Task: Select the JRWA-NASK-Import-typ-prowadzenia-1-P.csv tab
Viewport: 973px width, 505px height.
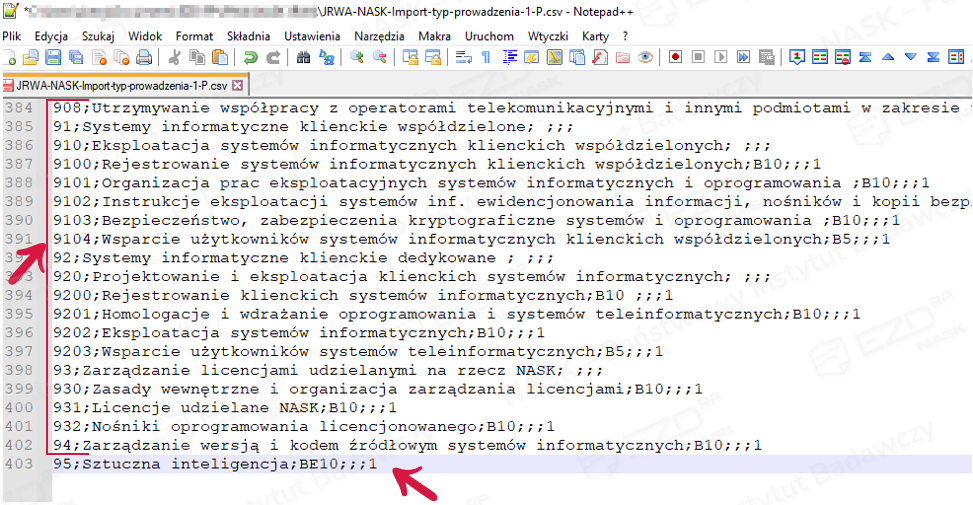Action: click(x=120, y=85)
